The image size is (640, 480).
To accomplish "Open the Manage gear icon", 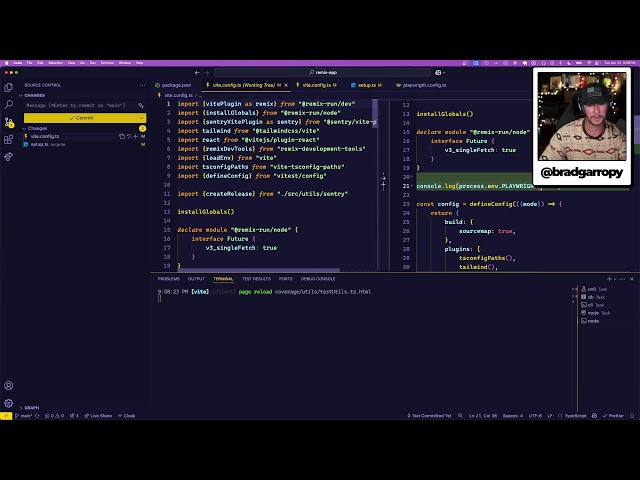I will (x=8, y=403).
